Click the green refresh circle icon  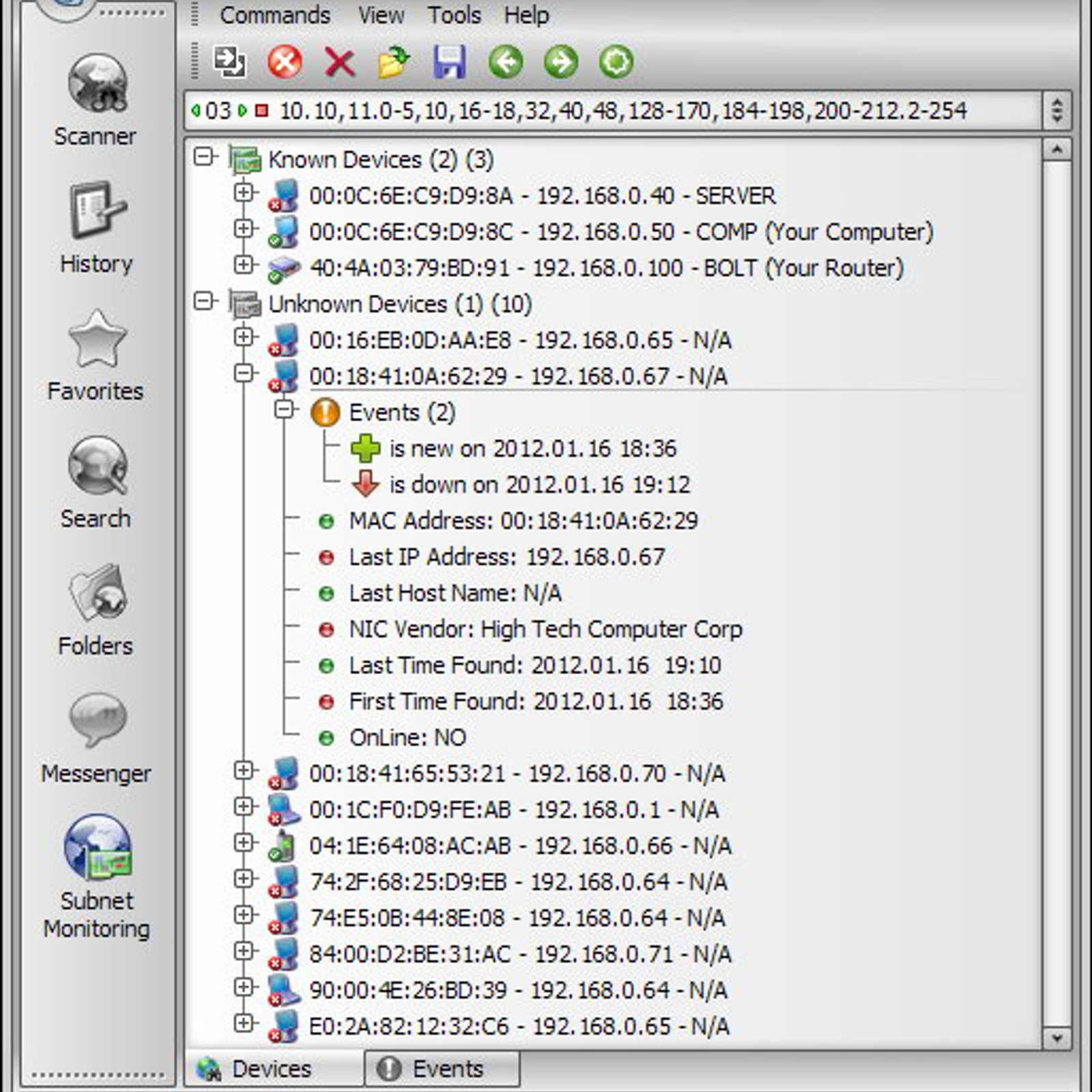[x=616, y=62]
